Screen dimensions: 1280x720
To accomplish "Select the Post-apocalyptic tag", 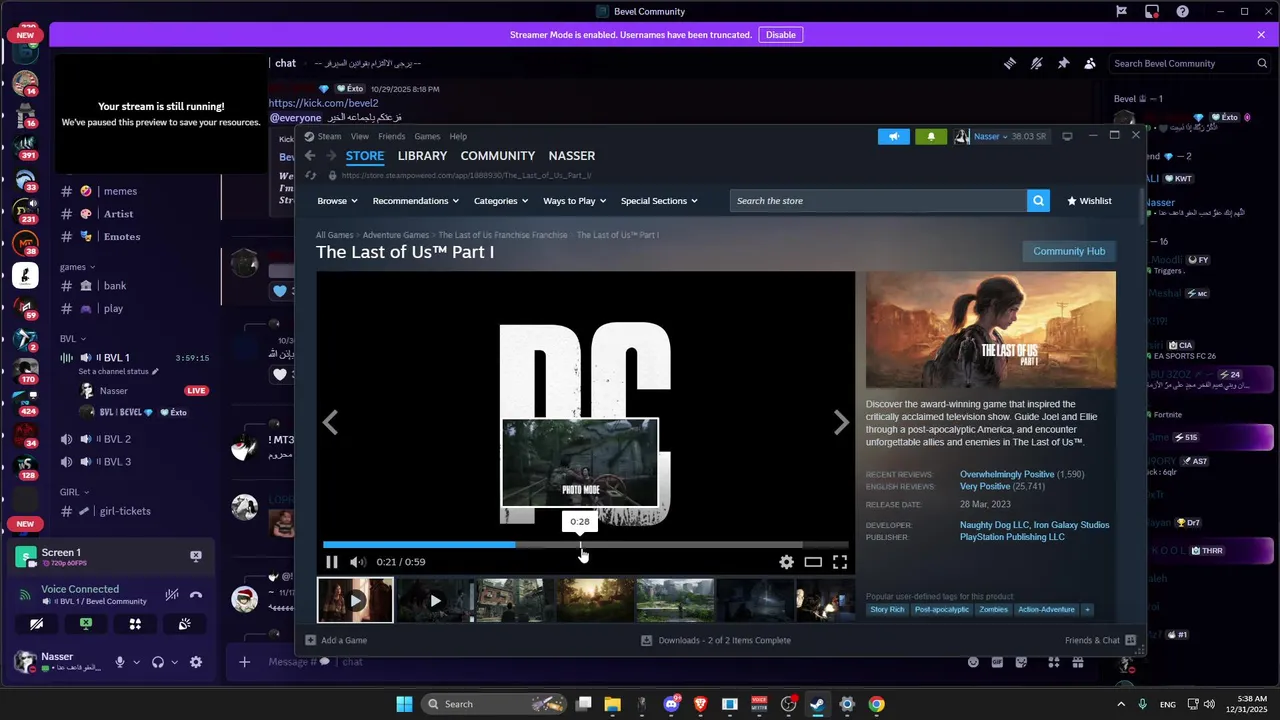I will click(942, 609).
